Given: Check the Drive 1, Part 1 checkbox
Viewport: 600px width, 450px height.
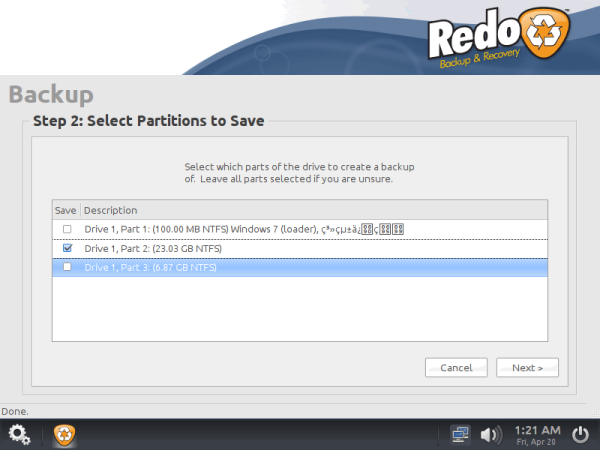Looking at the screenshot, I should point(67,229).
